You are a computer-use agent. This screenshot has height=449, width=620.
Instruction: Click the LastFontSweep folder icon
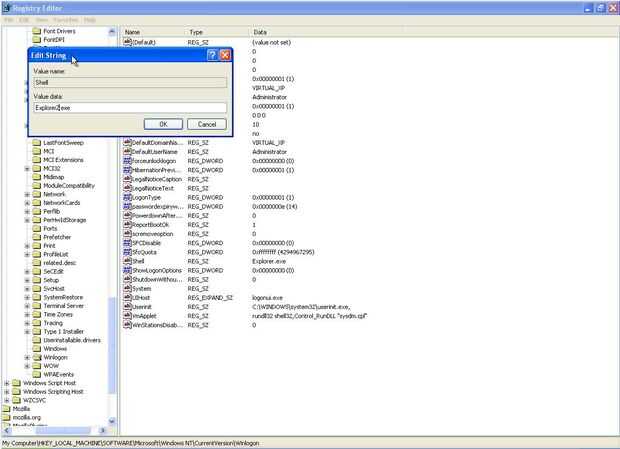coord(37,142)
